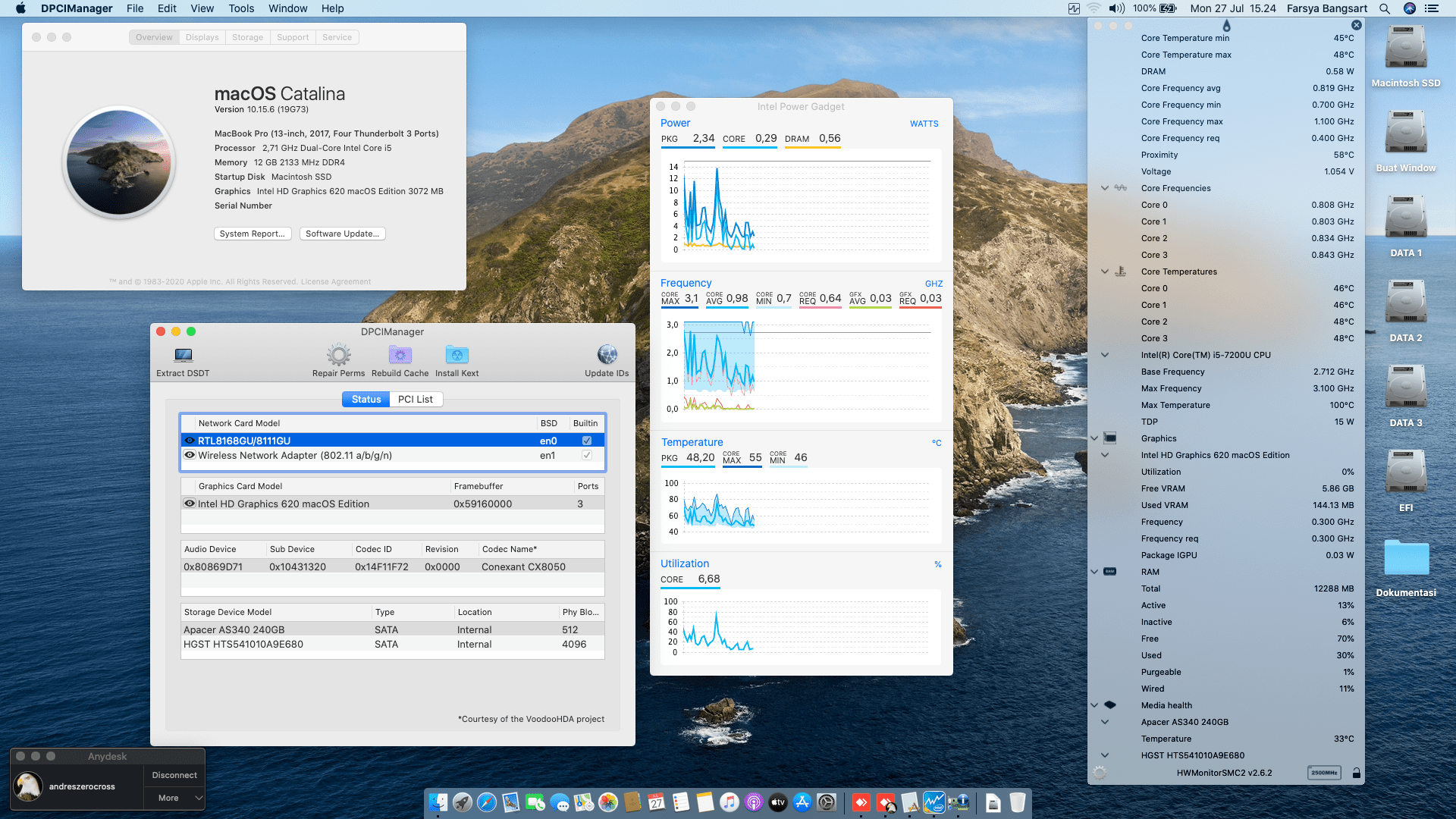The image size is (1456, 819).
Task: Collapse the RAM section in HWMonitor
Action: click(x=1094, y=572)
